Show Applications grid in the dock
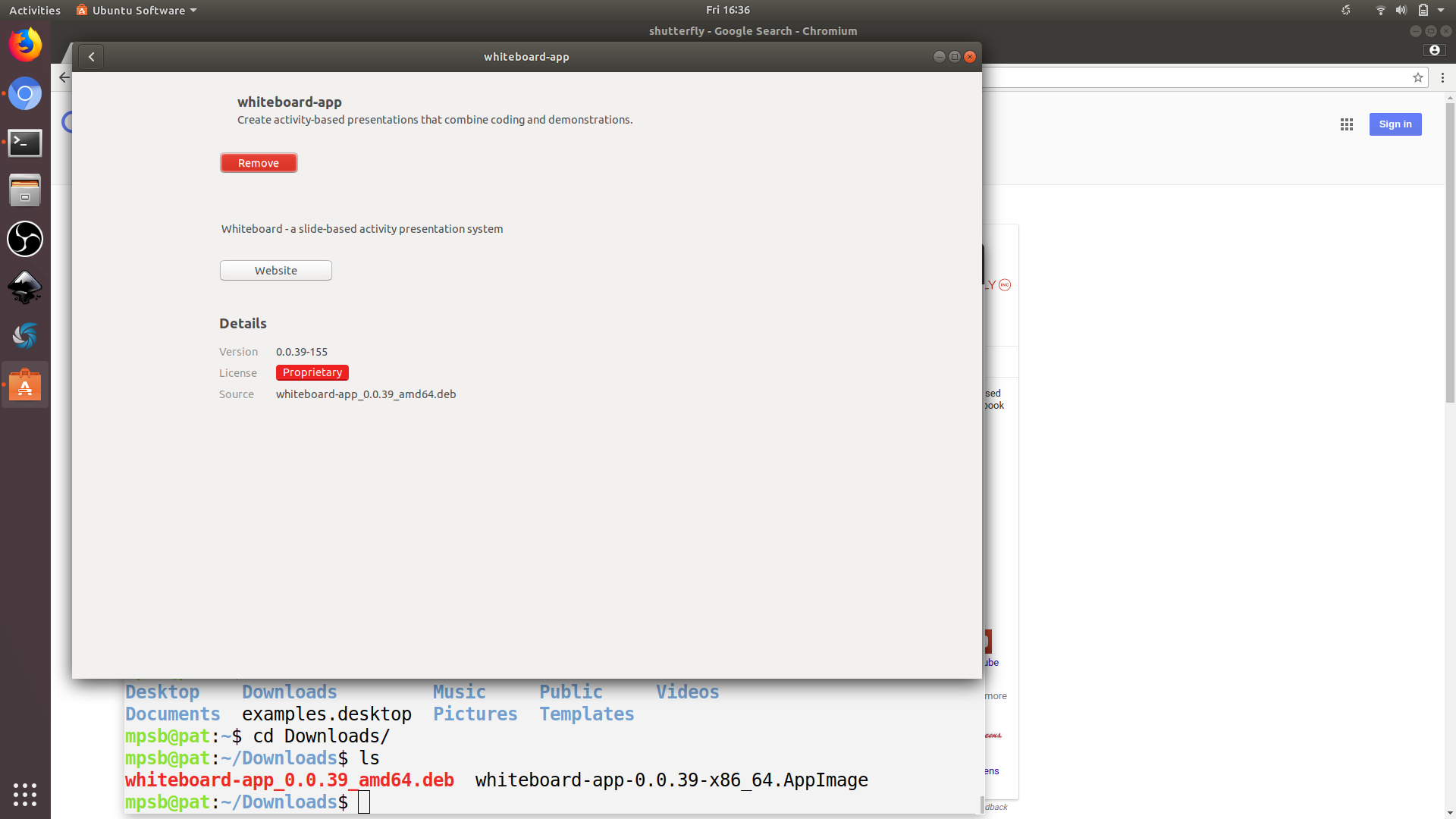 point(25,794)
